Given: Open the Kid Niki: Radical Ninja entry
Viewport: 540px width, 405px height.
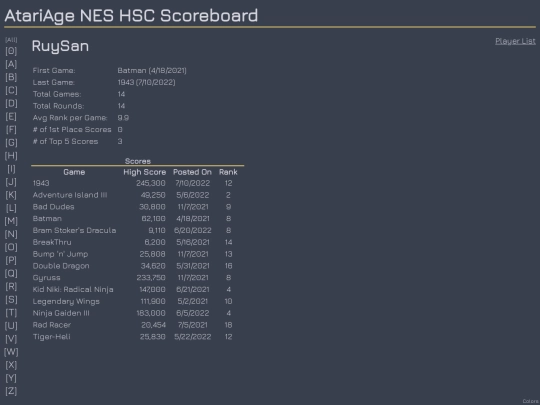Looking at the screenshot, I should pos(73,289).
